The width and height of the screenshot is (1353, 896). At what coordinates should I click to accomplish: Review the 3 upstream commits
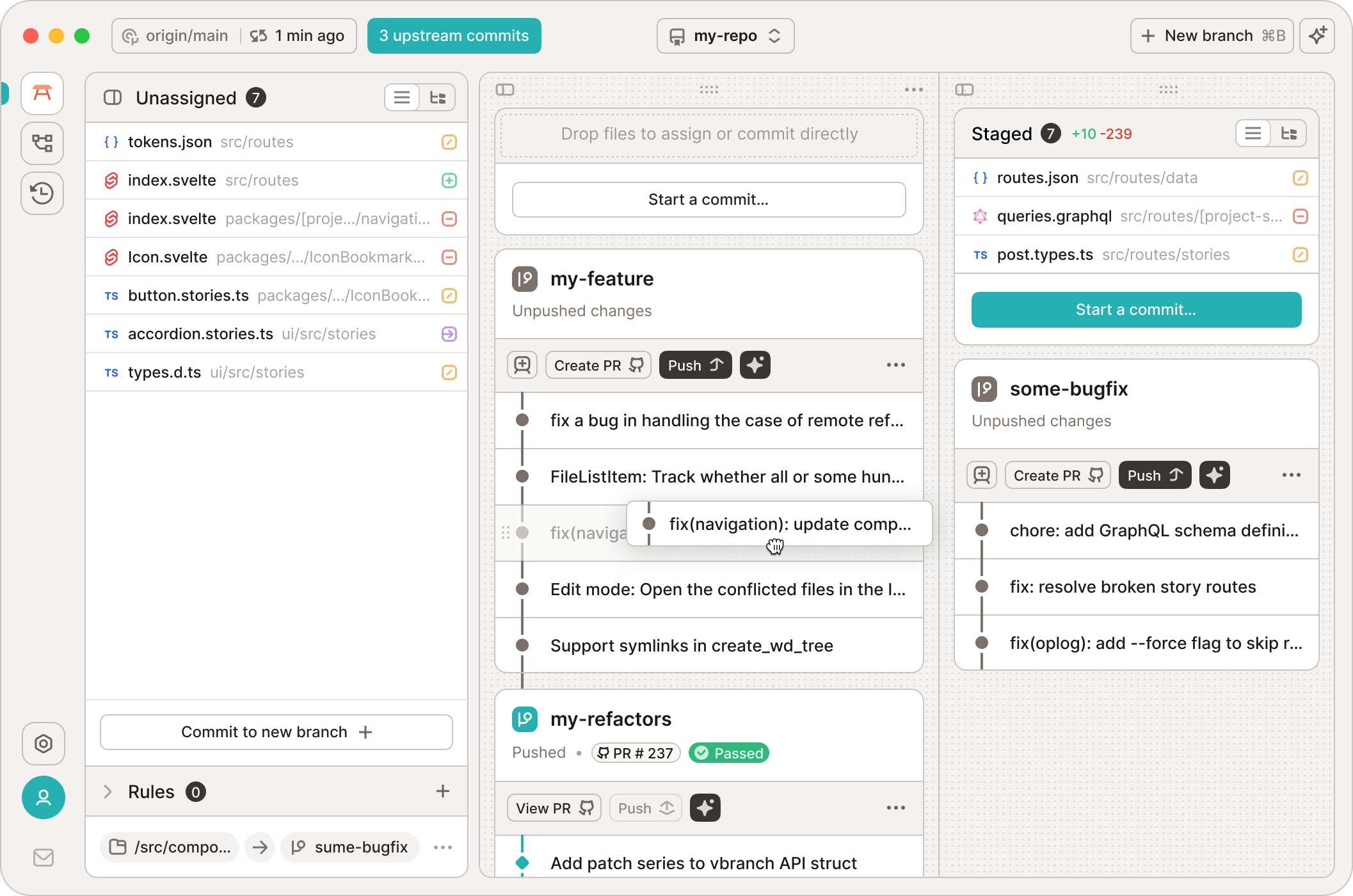pyautogui.click(x=454, y=36)
